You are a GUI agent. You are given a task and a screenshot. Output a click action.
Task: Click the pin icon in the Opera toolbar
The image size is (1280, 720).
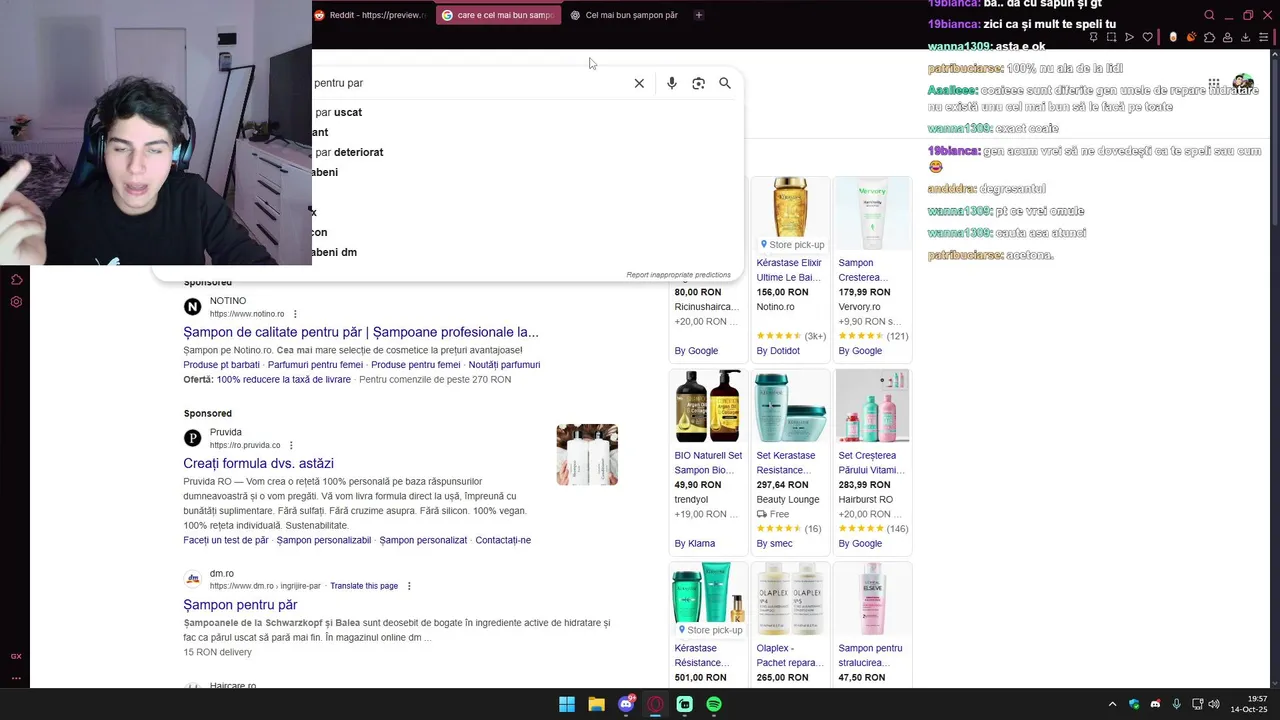pyautogui.click(x=1094, y=37)
